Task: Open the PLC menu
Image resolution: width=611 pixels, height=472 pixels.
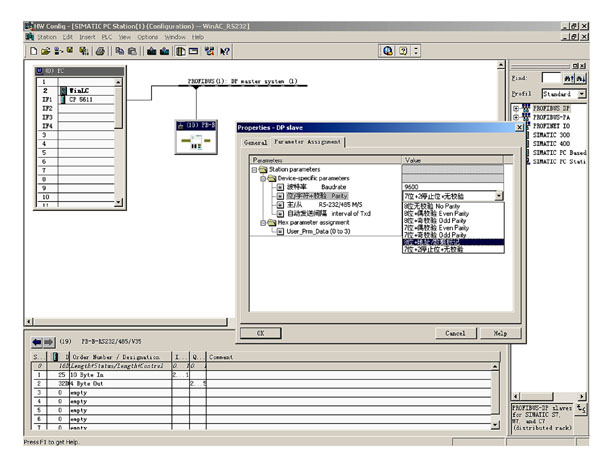Action: 107,37
